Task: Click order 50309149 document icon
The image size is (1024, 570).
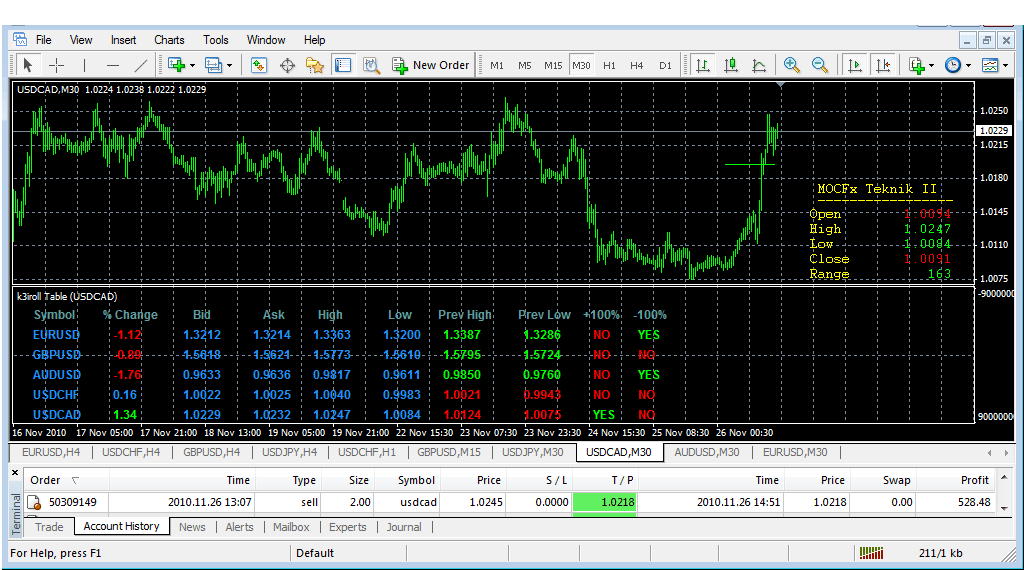Action: click(x=34, y=502)
